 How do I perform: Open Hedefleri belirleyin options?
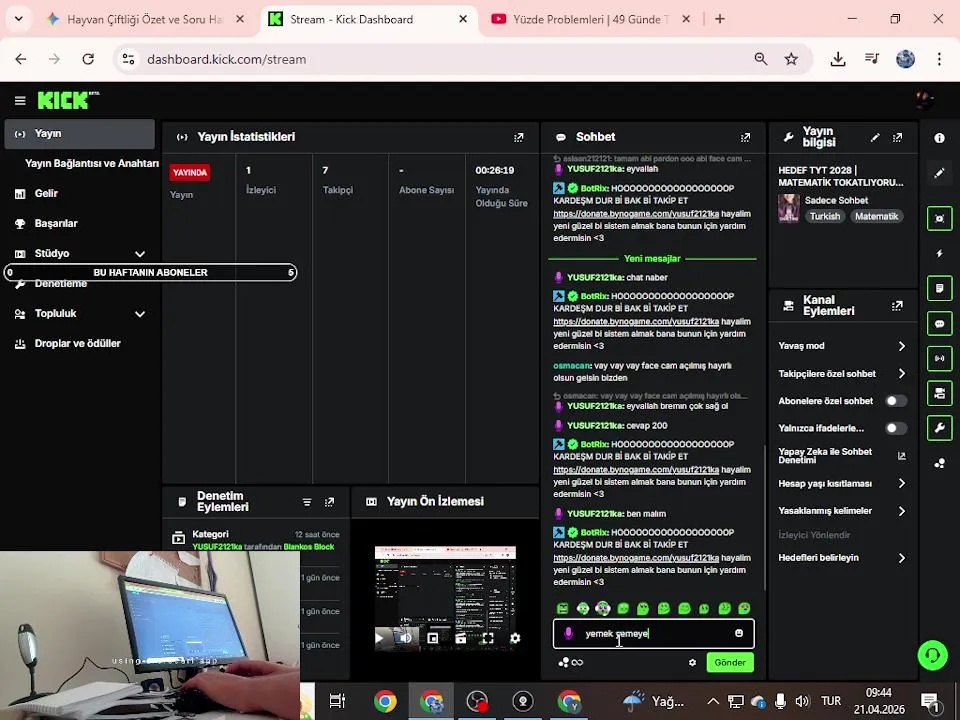842,558
